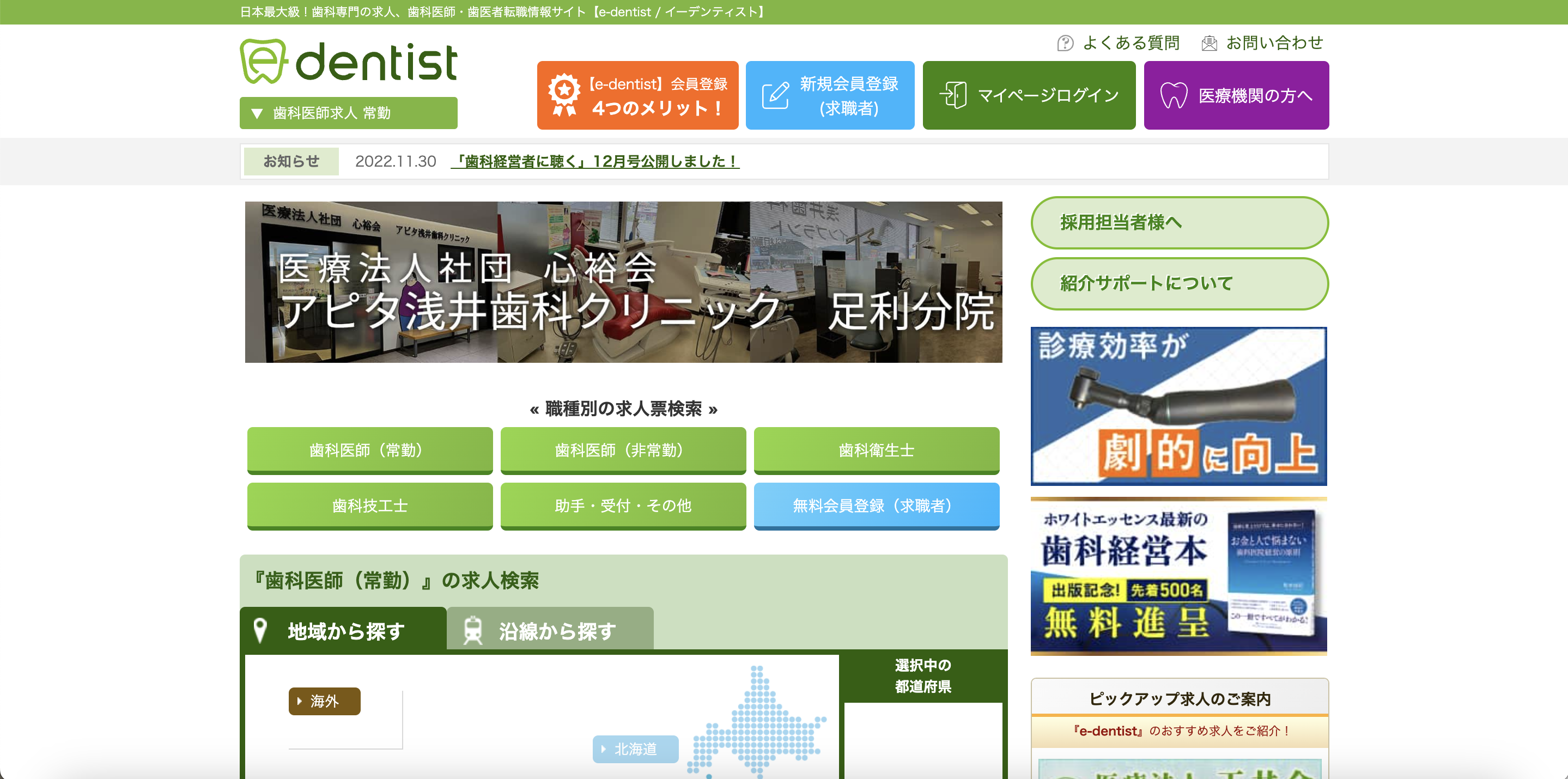Open the 採用担当者様へ button

click(x=1180, y=223)
